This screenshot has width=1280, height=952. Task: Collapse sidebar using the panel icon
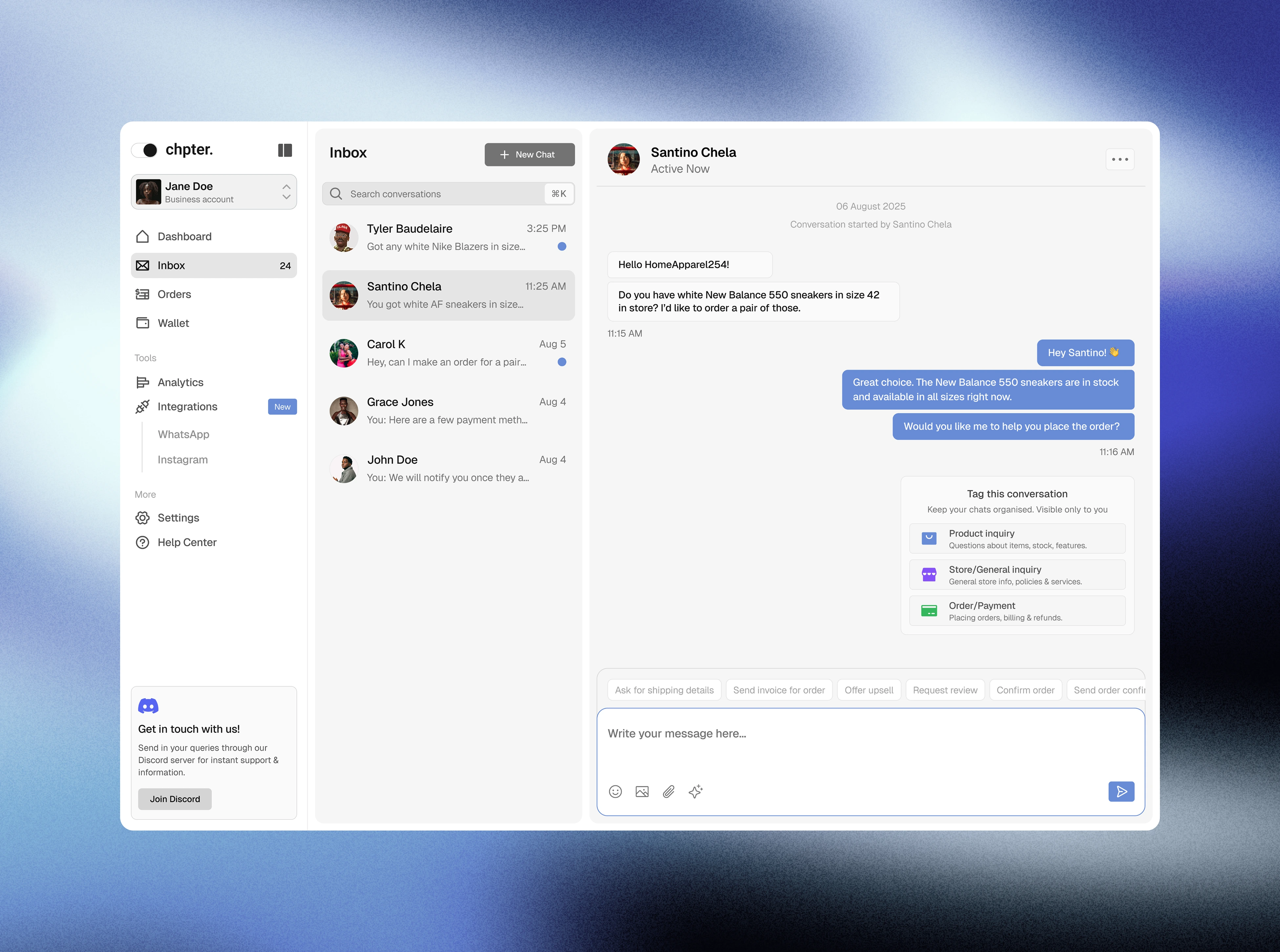[285, 150]
